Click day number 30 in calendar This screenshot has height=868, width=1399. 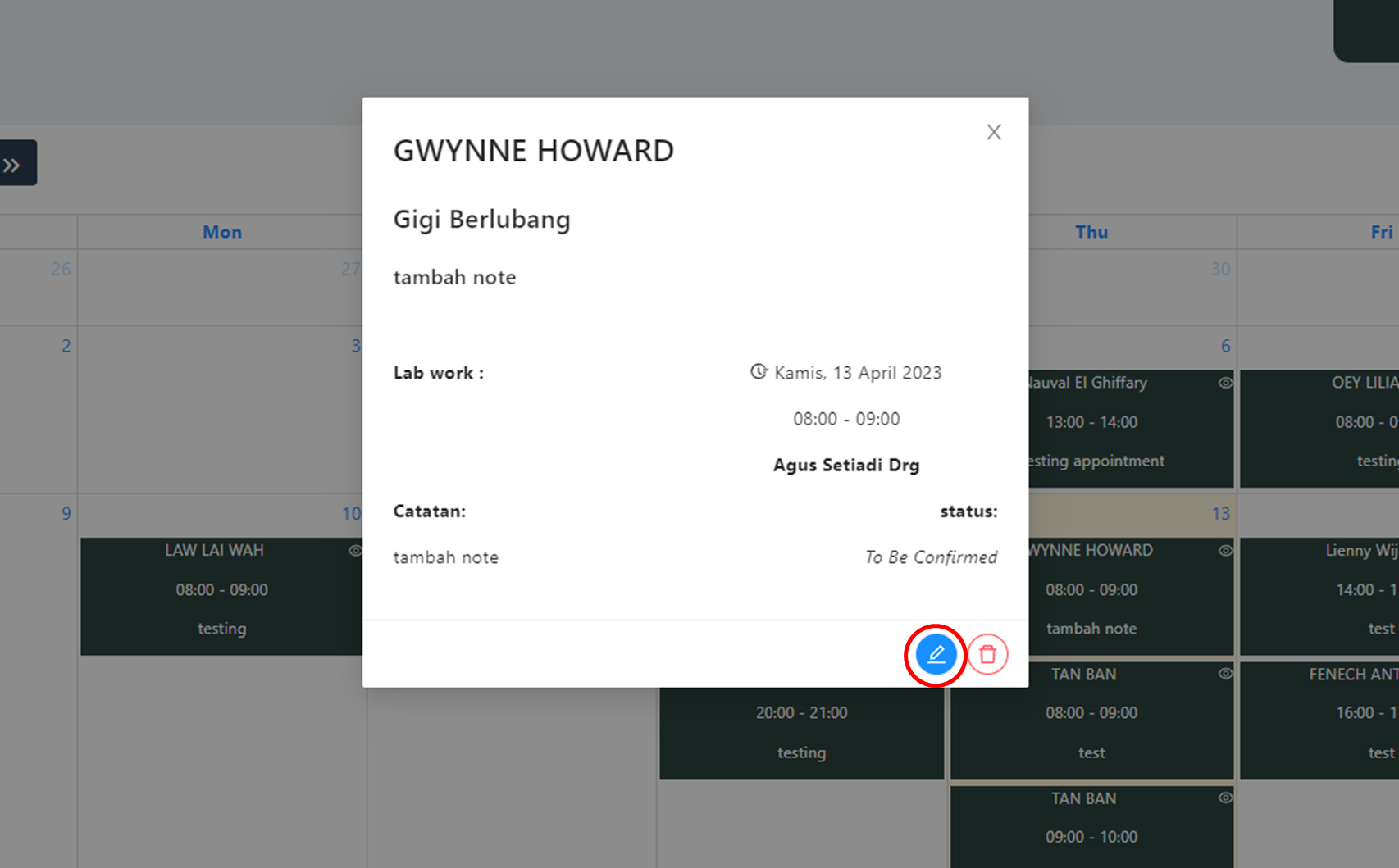coord(1221,269)
